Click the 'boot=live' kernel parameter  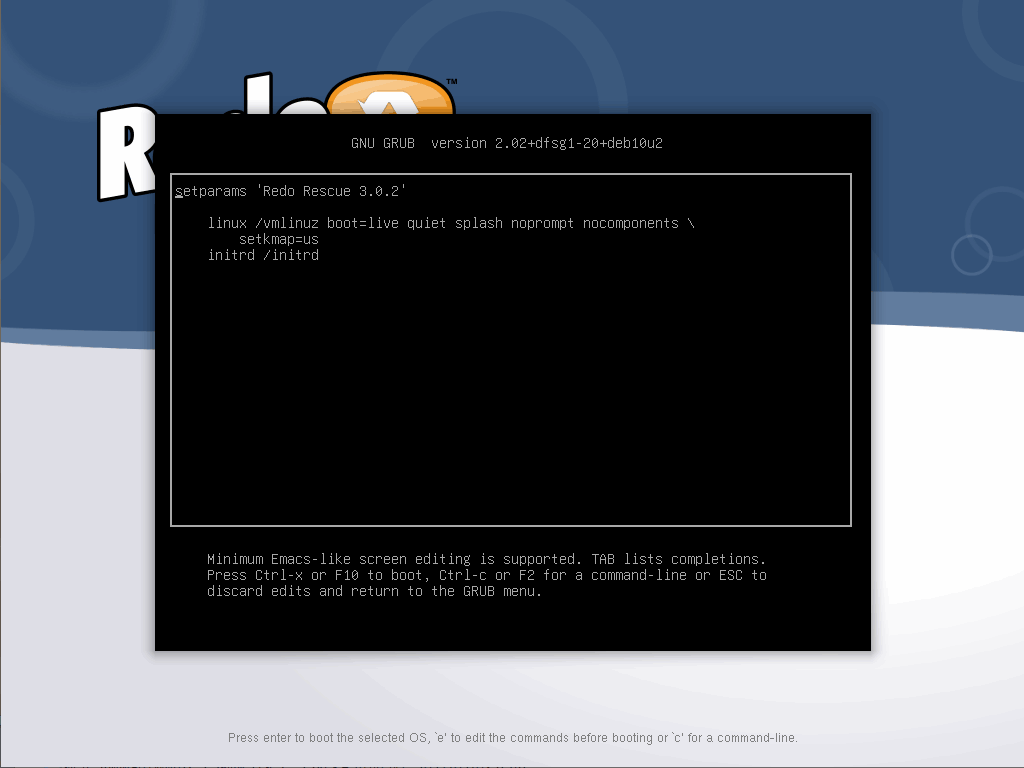pos(362,223)
